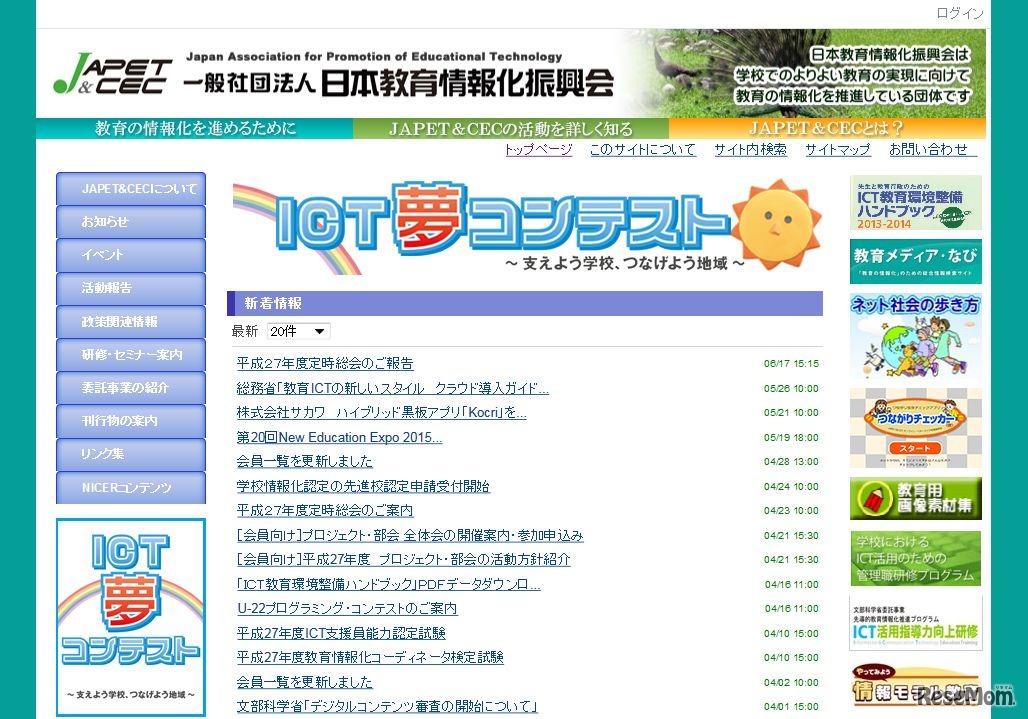This screenshot has height=719, width=1028.
Task: Open お問い合わせ link
Action: (932, 149)
